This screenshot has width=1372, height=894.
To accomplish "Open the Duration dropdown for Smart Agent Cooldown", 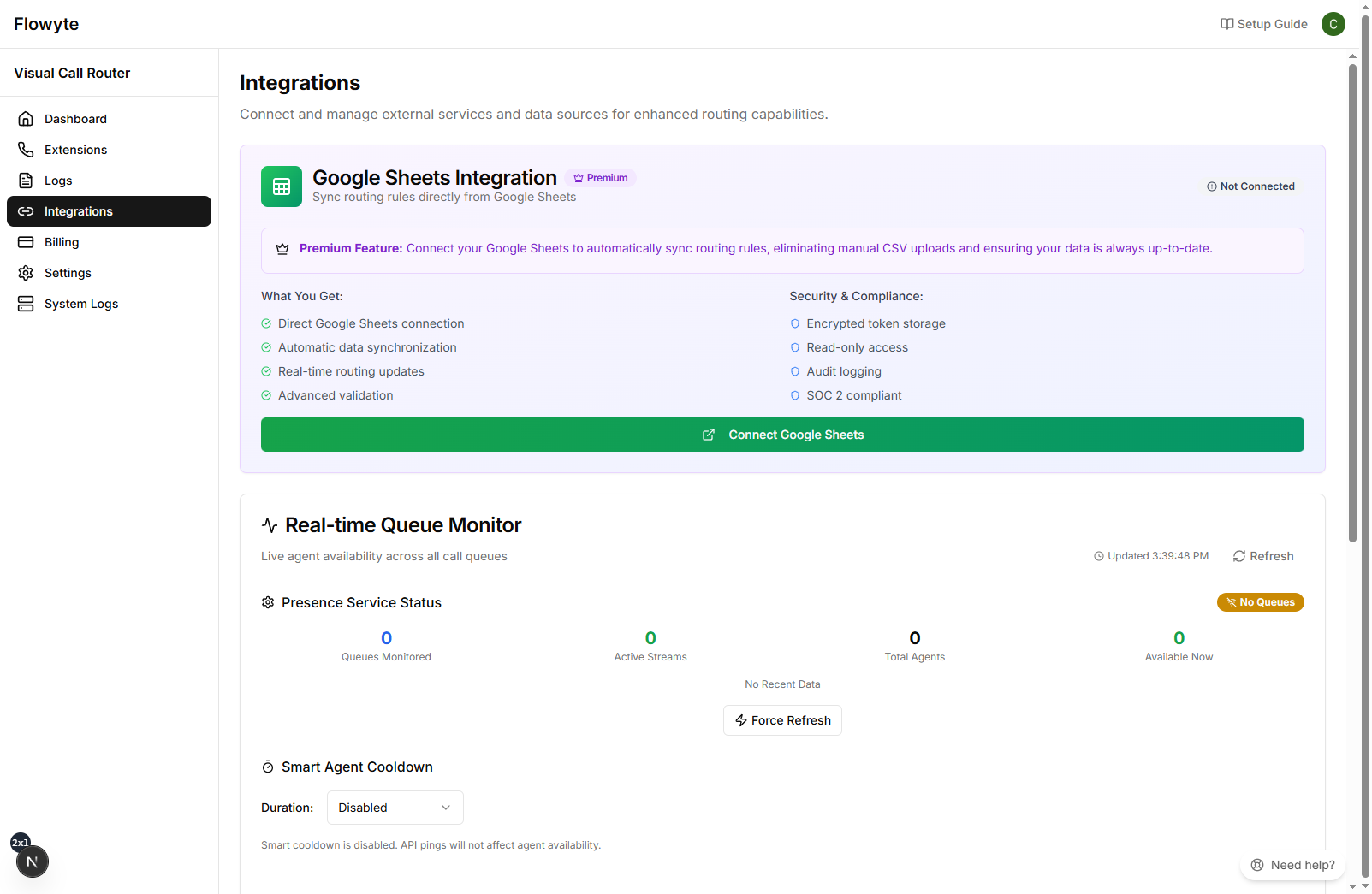I will pyautogui.click(x=394, y=807).
